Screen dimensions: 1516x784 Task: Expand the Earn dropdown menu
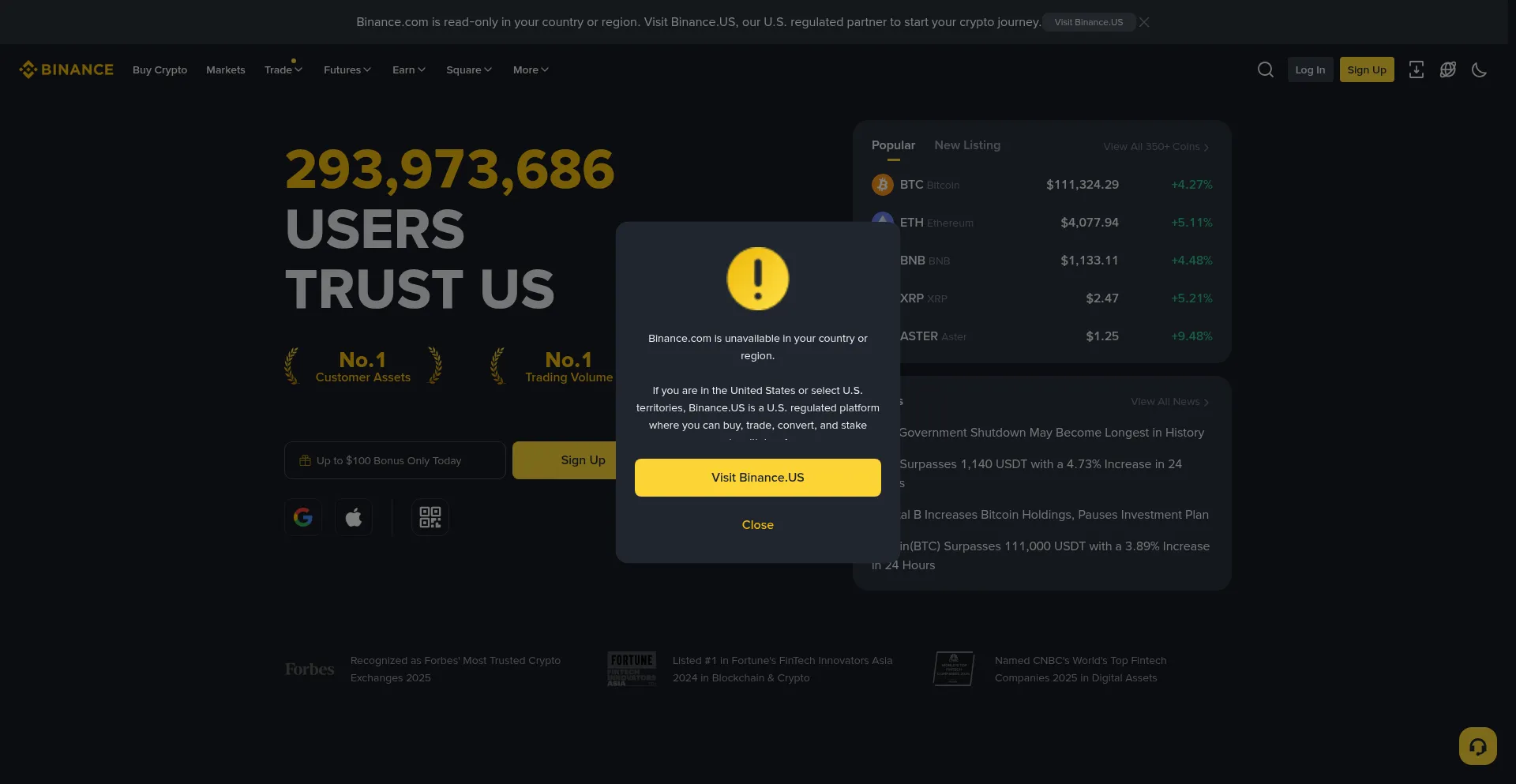tap(409, 69)
